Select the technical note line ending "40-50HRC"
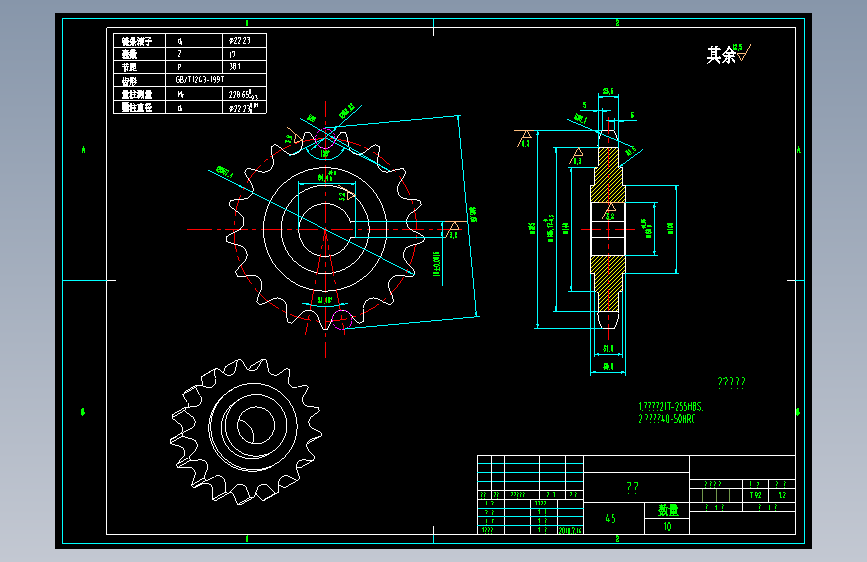 pos(666,419)
